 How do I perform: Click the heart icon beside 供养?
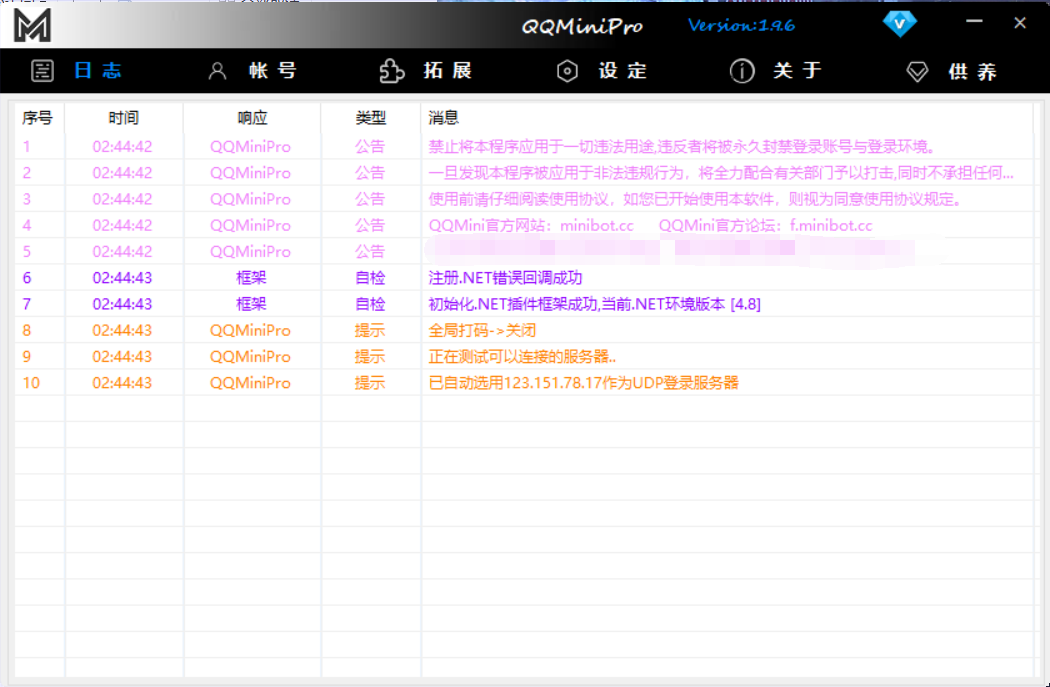click(917, 71)
